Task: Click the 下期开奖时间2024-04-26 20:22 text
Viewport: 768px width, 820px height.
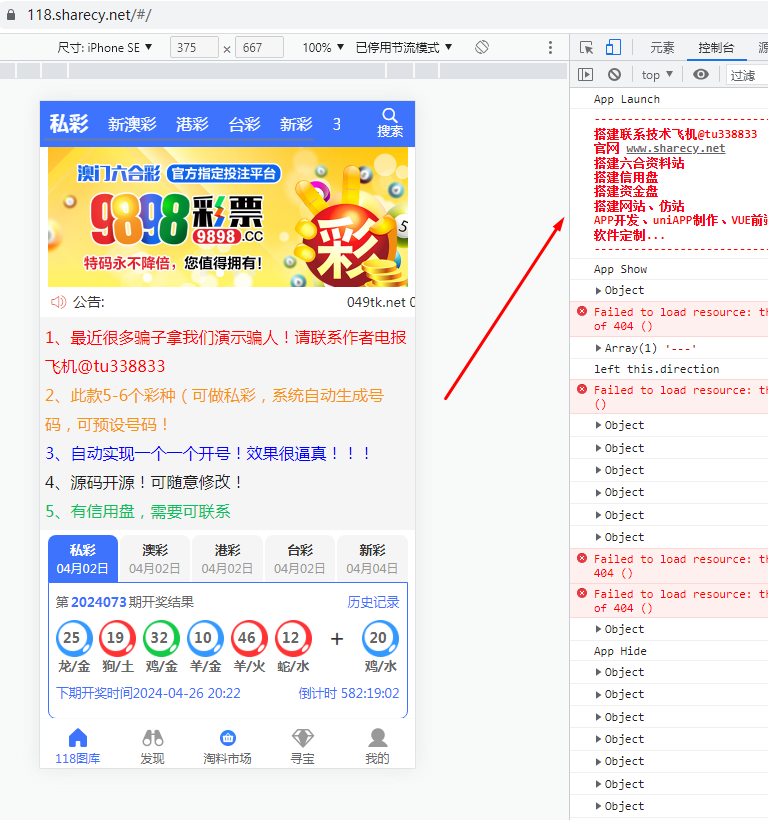Action: (x=148, y=693)
